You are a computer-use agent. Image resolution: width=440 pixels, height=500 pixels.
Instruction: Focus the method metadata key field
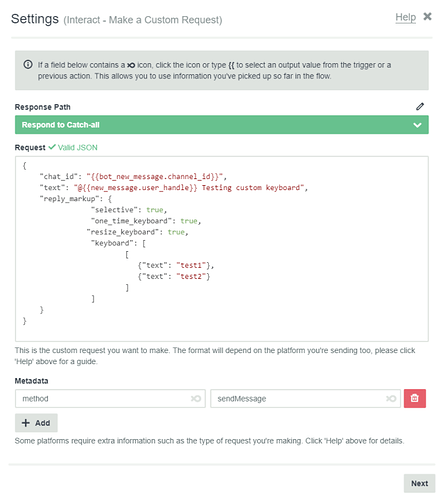pyautogui.click(x=110, y=398)
